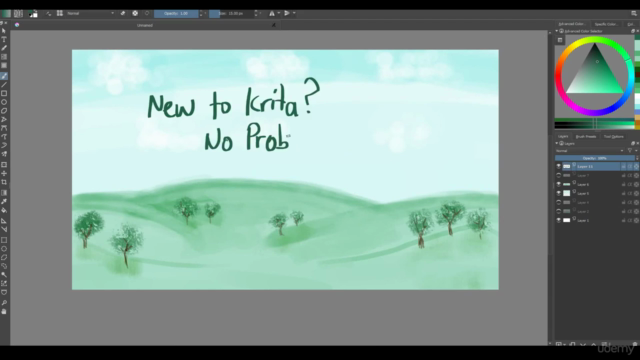Collapse the Layers docker arrow

point(557,144)
